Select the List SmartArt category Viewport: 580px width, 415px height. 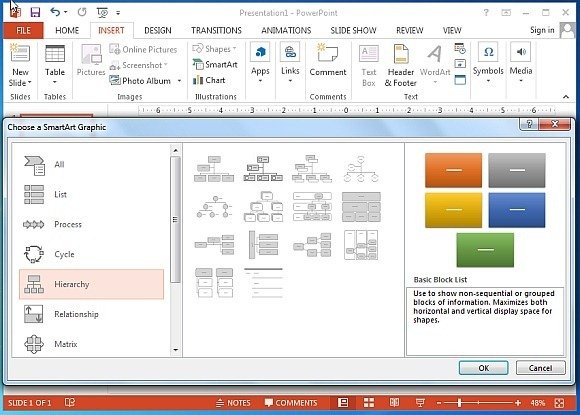click(x=91, y=194)
